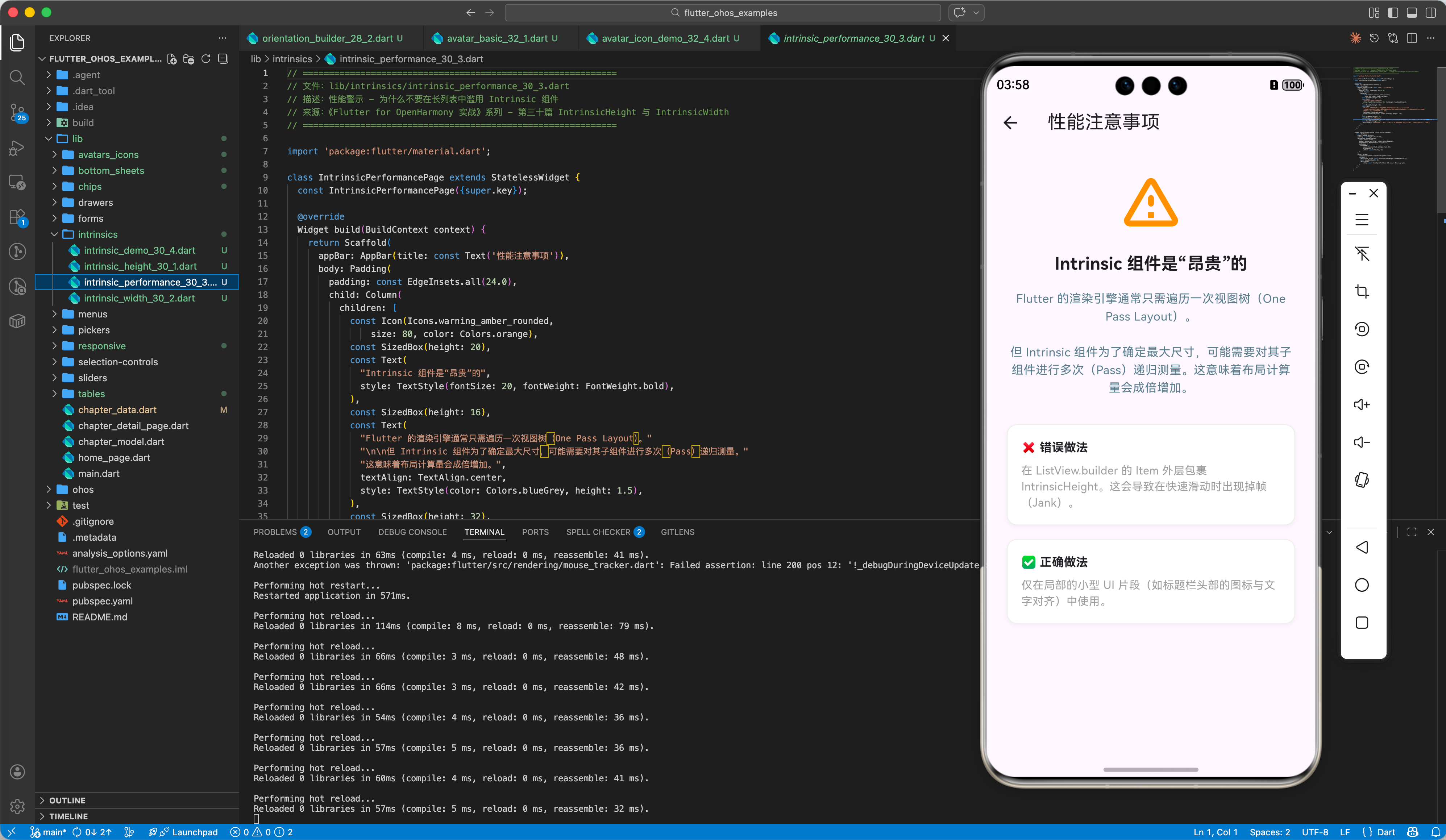This screenshot has height=840, width=1446.
Task: Expand the OUTLINE section
Action: point(67,800)
